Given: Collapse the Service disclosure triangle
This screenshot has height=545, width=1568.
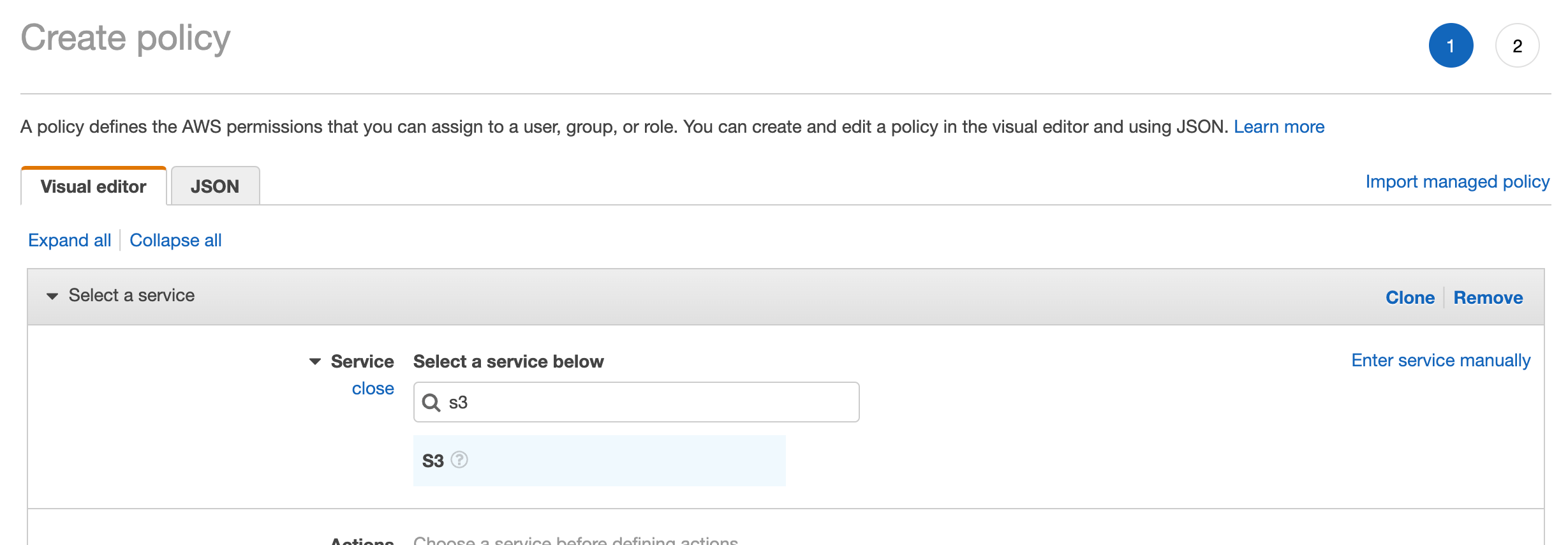Looking at the screenshot, I should tap(315, 362).
